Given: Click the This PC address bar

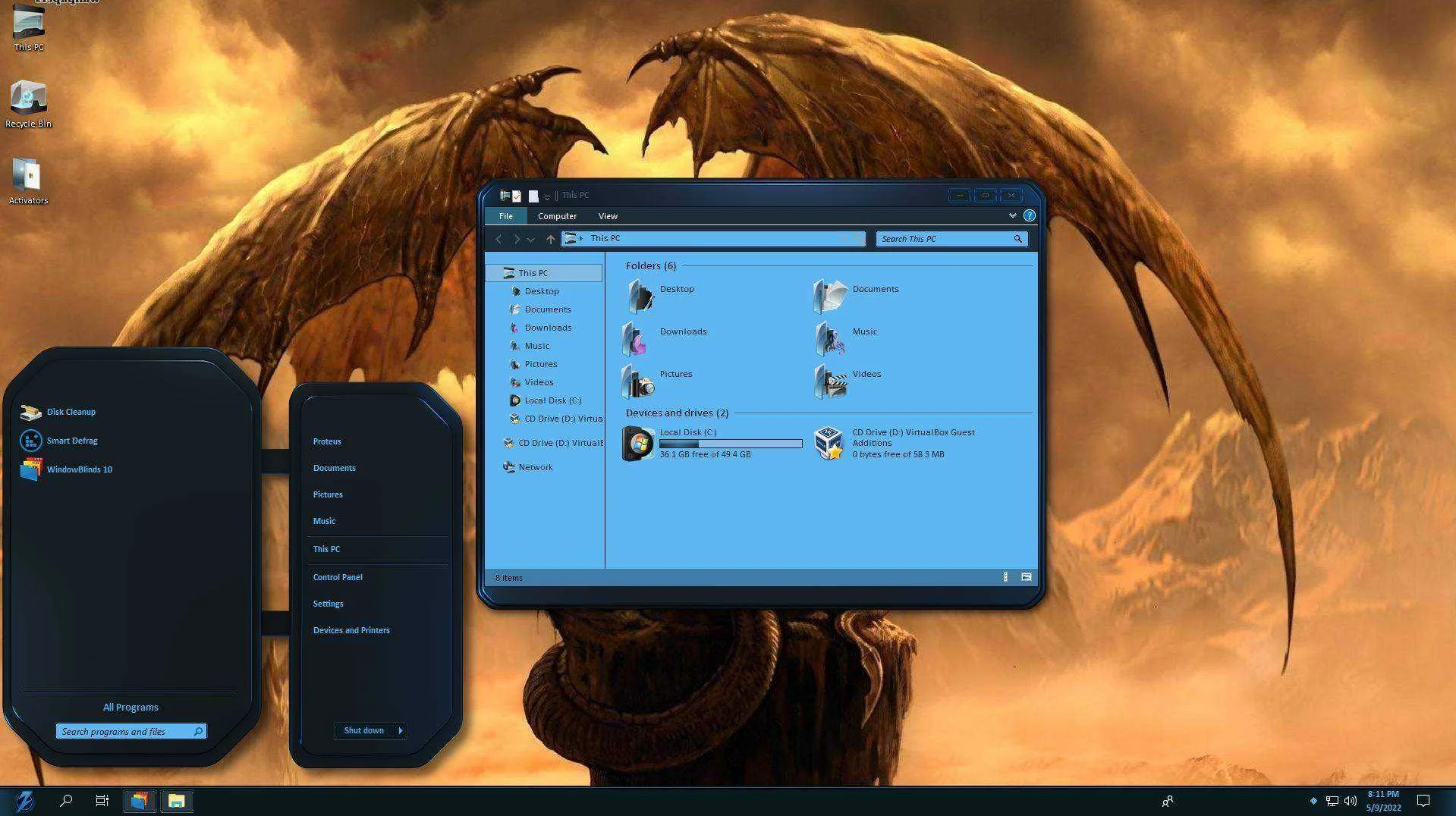Looking at the screenshot, I should coord(713,239).
